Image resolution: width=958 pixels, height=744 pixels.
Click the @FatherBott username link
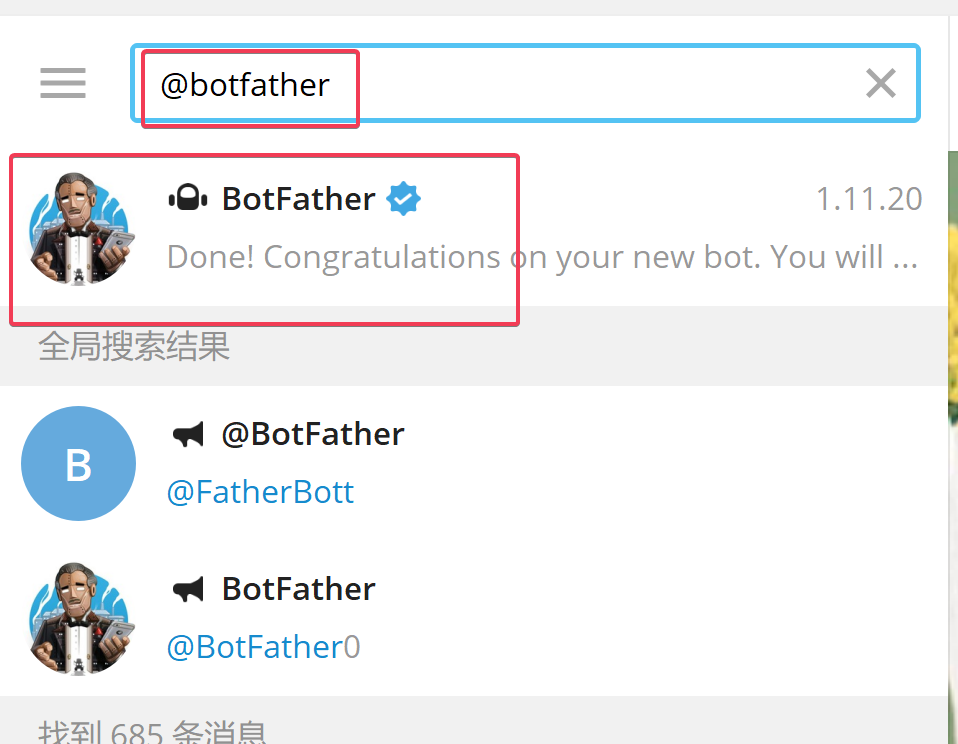(260, 492)
